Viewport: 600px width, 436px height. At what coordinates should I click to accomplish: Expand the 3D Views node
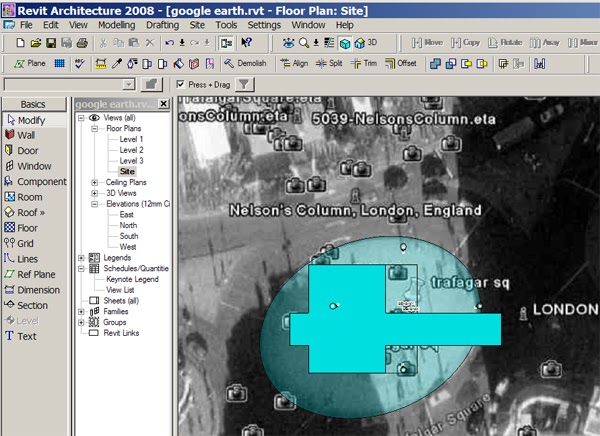point(95,193)
